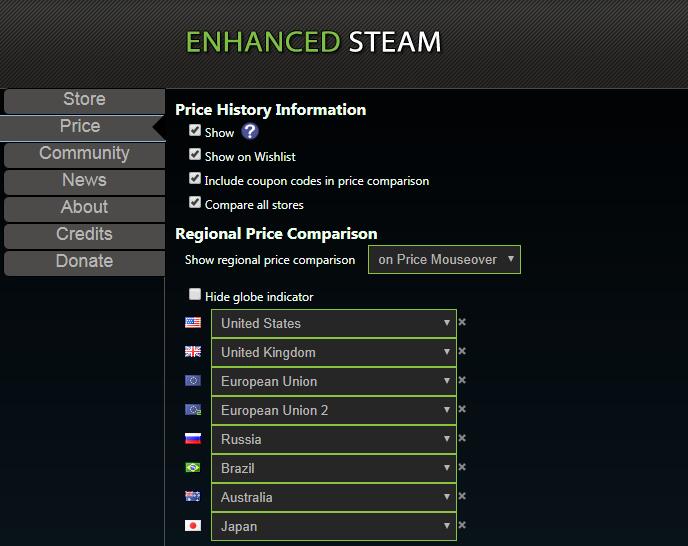Click the Australia flag icon
Image resolution: width=688 pixels, height=546 pixels.
click(193, 497)
